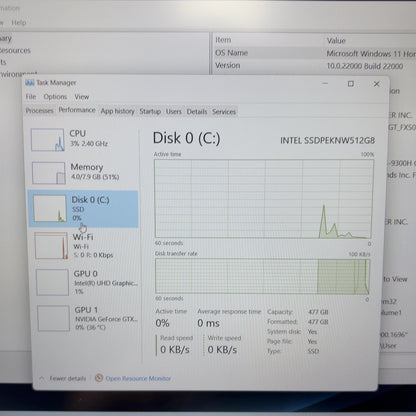This screenshot has height=416, width=416.
Task: Click the Task Manager title bar icon
Action: 30,83
